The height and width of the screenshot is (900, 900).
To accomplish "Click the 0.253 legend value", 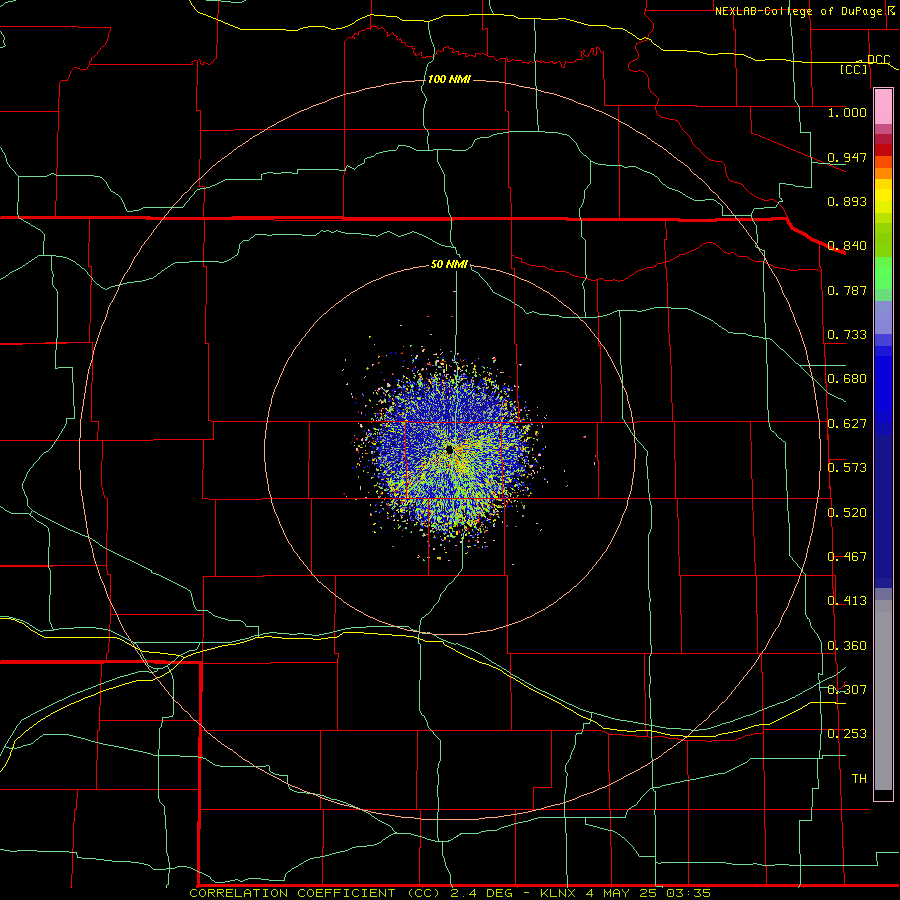I will (x=847, y=734).
